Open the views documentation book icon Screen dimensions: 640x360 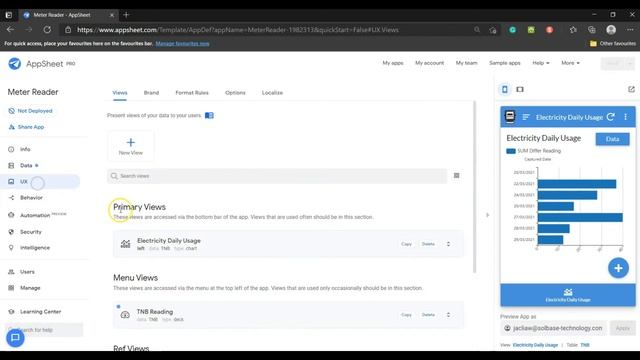(209, 116)
